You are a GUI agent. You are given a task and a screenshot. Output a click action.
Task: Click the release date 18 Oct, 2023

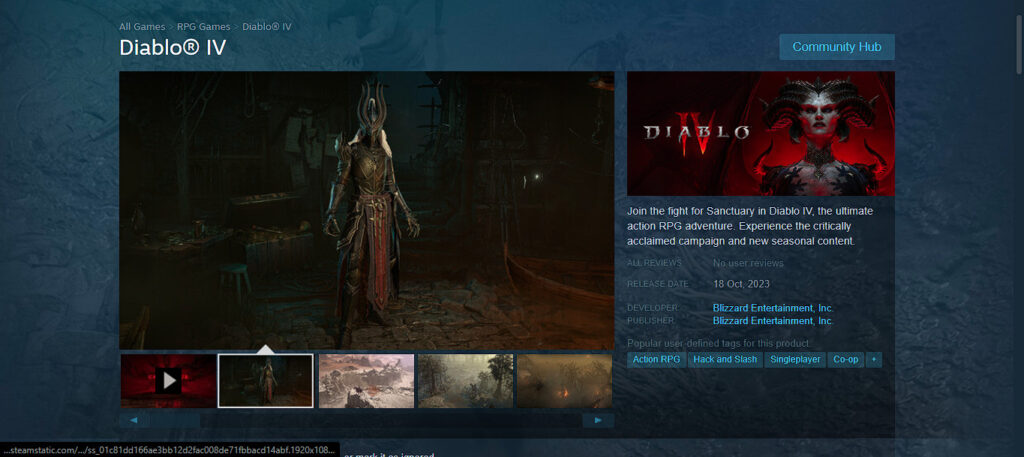click(x=741, y=284)
